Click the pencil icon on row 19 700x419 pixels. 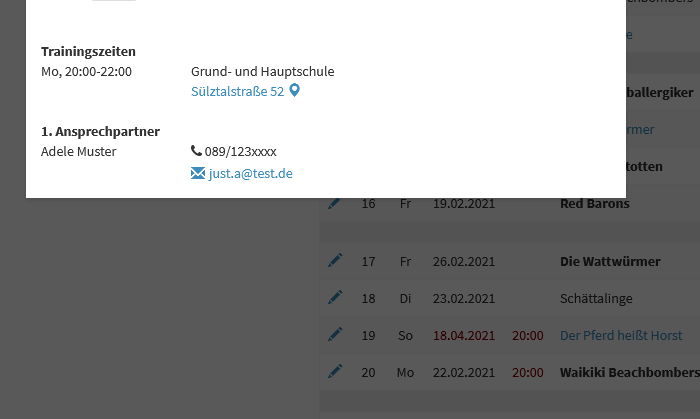click(335, 335)
